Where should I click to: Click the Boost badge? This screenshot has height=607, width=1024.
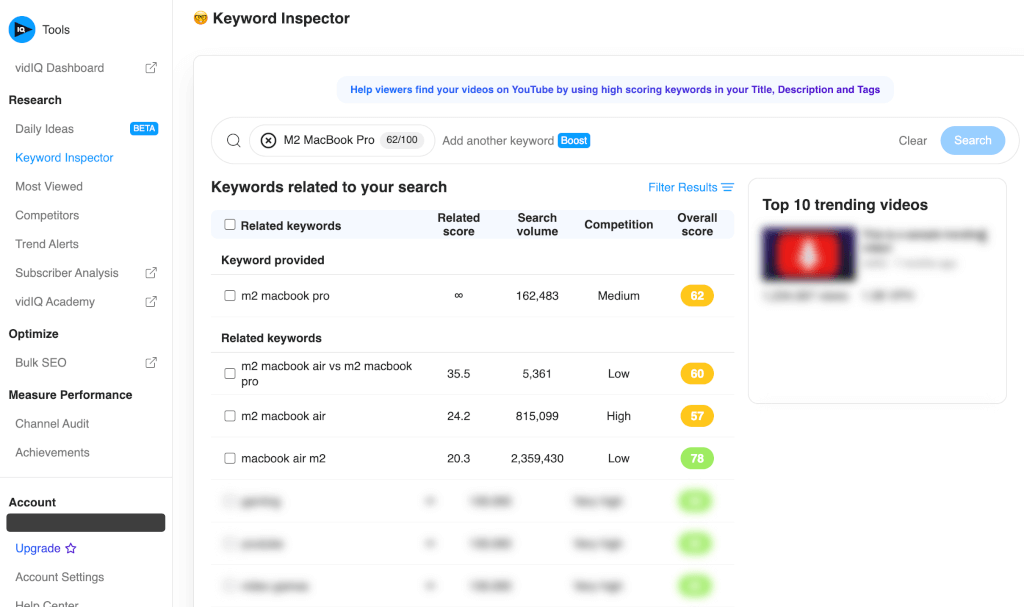click(574, 141)
